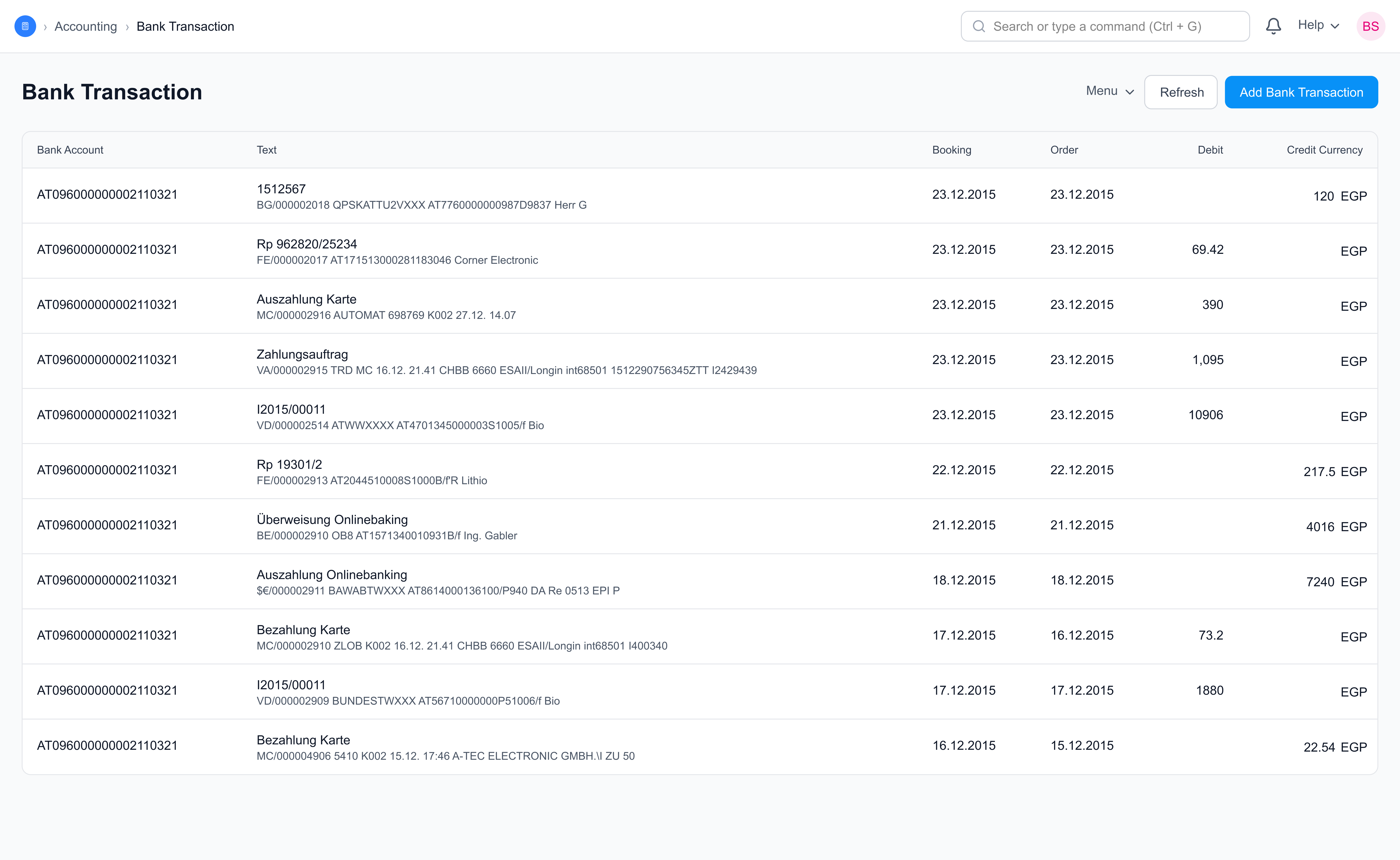The height and width of the screenshot is (860, 1400).
Task: Open the Menu dropdown
Action: (1109, 91)
